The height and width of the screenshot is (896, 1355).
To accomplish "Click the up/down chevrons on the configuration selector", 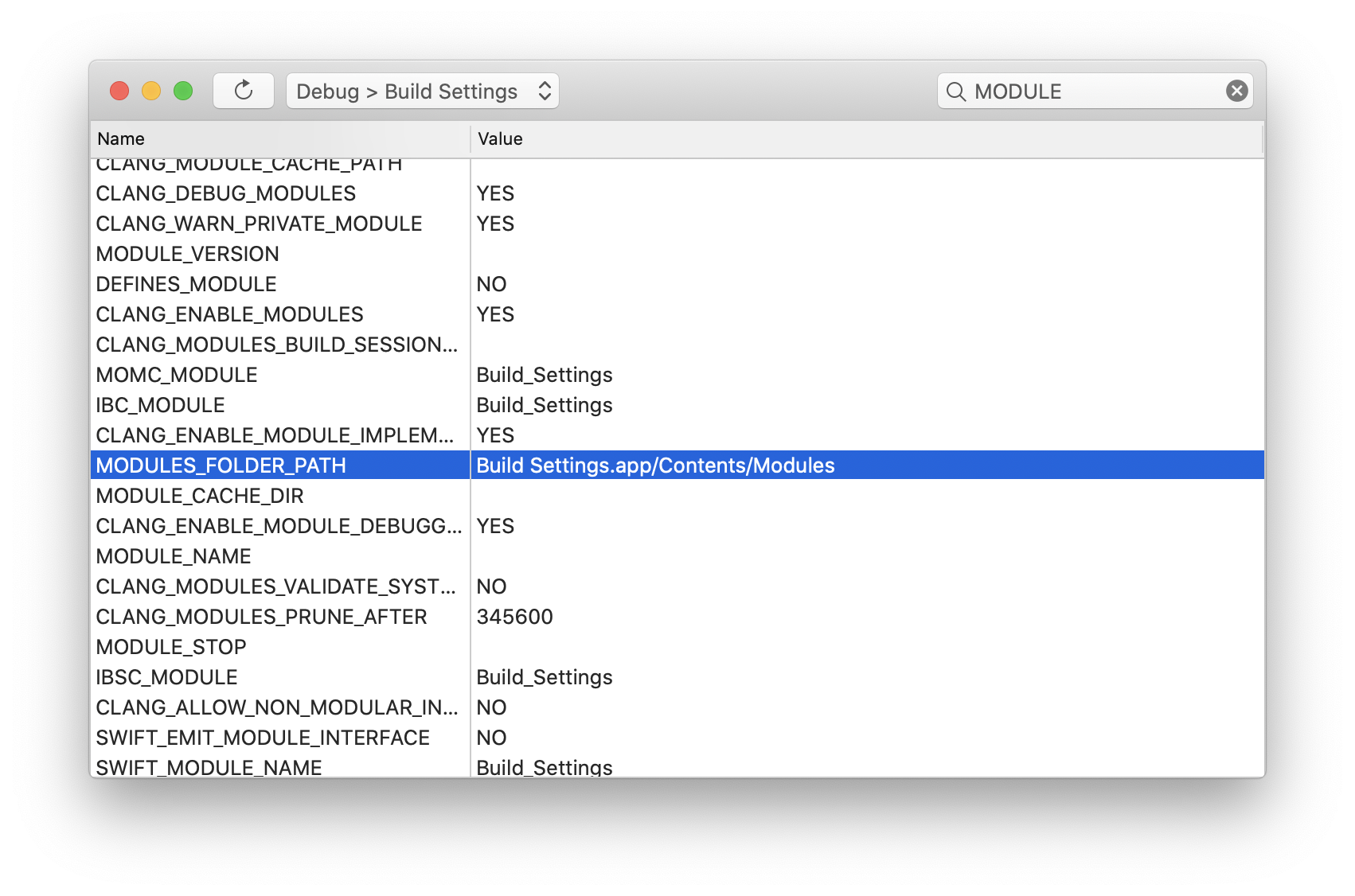I will (x=544, y=91).
